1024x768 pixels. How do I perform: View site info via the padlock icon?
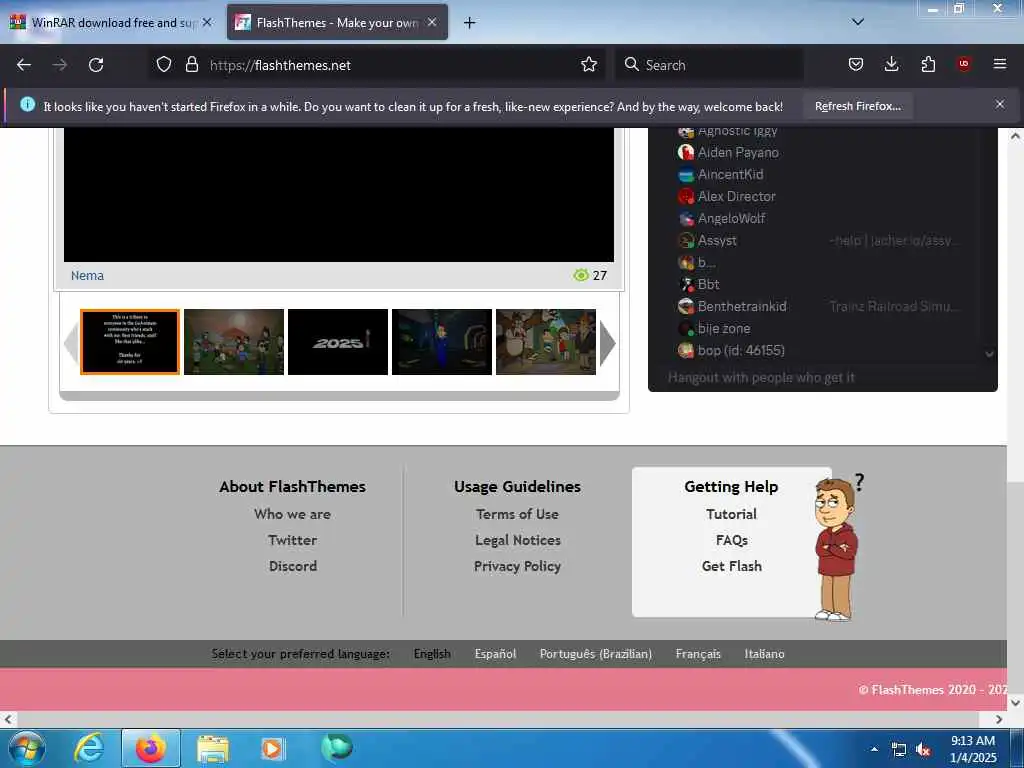tap(191, 64)
